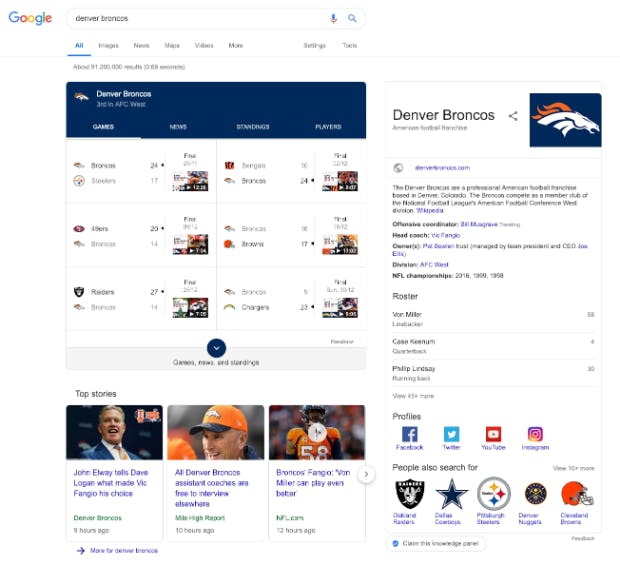Click head coach Vic Fangio link
This screenshot has height=565, width=620.
446,235
